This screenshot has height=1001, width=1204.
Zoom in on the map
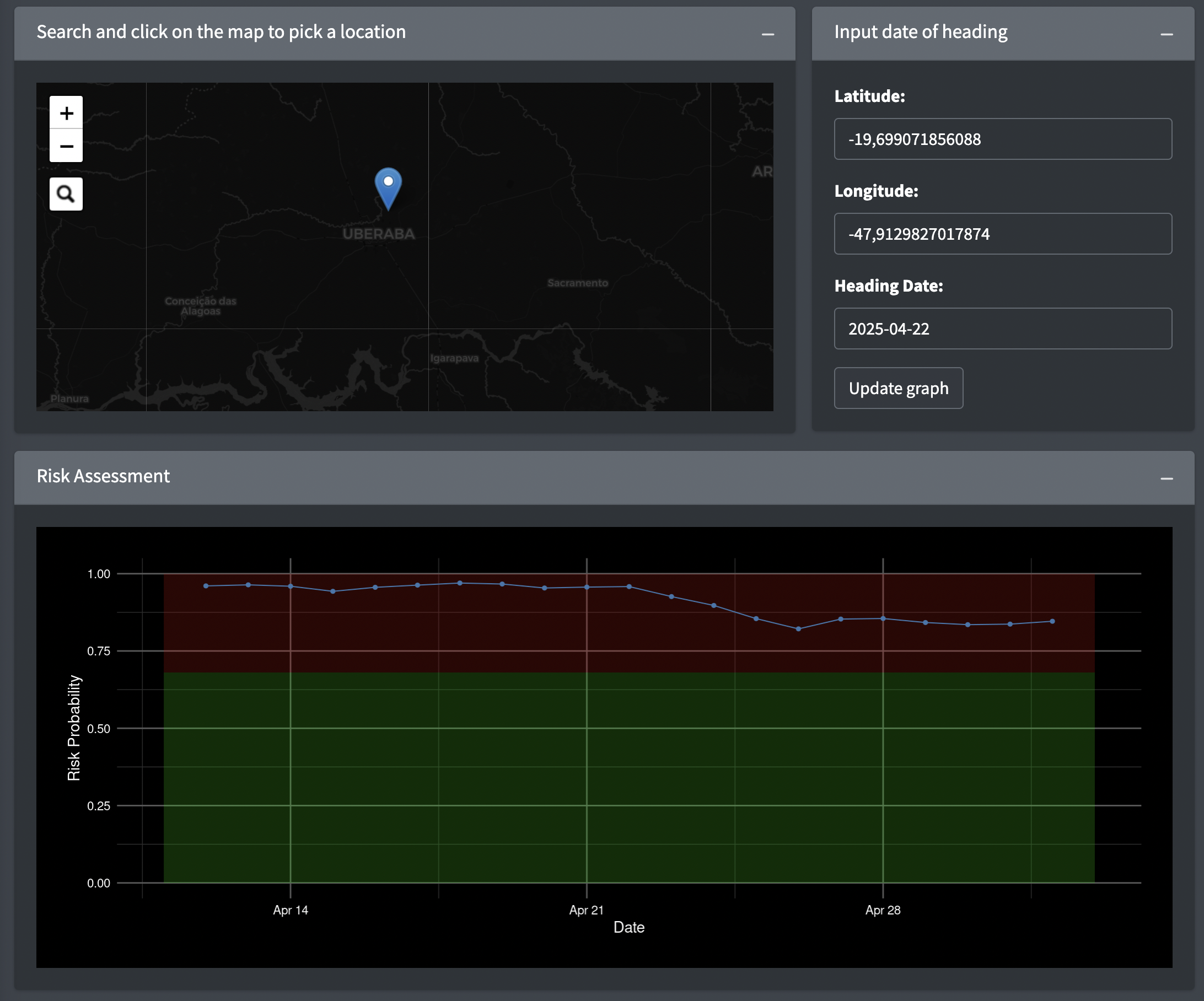click(x=66, y=112)
